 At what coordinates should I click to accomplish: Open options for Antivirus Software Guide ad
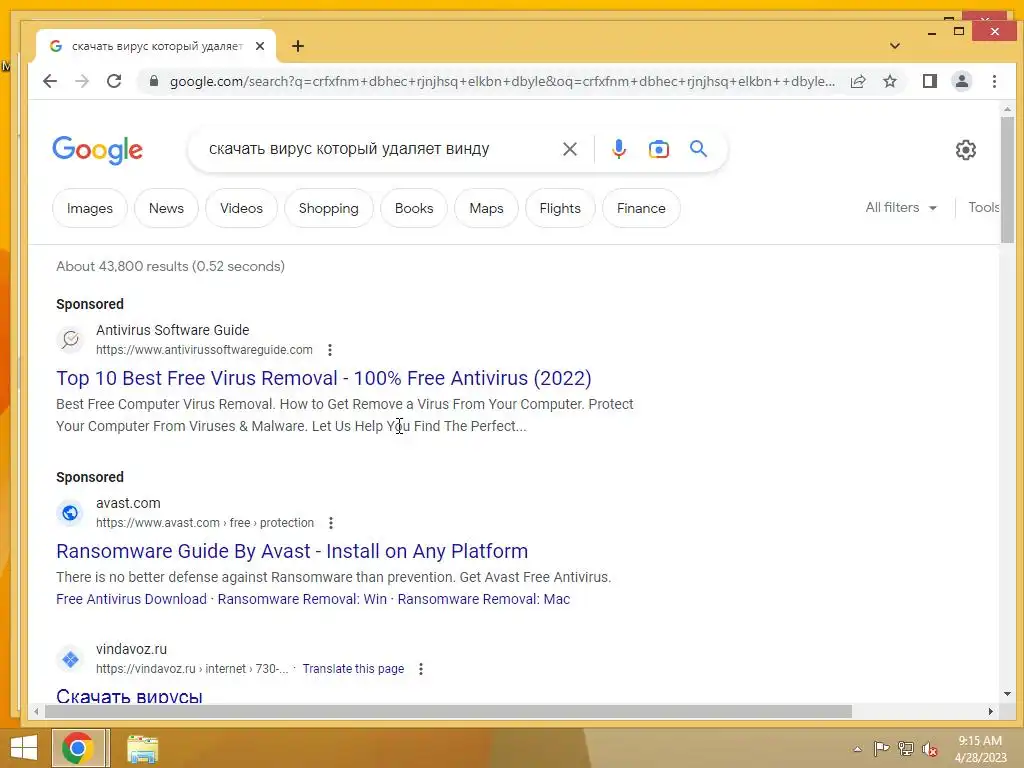tap(330, 350)
